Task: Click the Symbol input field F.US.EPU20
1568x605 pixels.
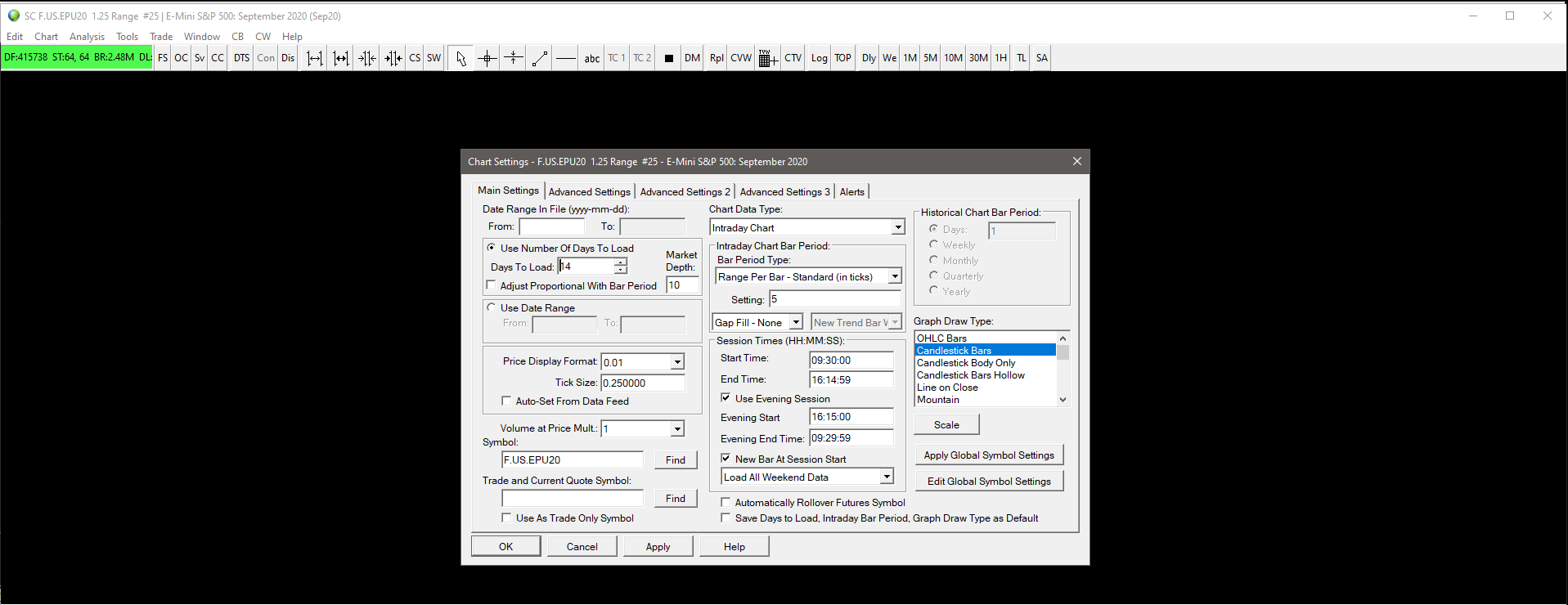Action: point(572,460)
